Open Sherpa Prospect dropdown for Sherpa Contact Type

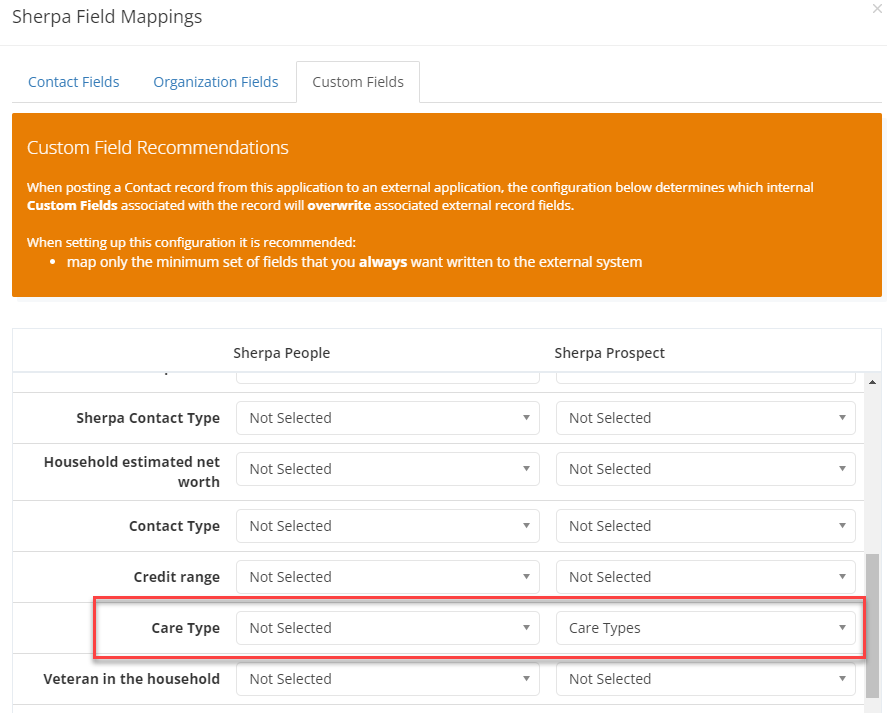tap(705, 418)
